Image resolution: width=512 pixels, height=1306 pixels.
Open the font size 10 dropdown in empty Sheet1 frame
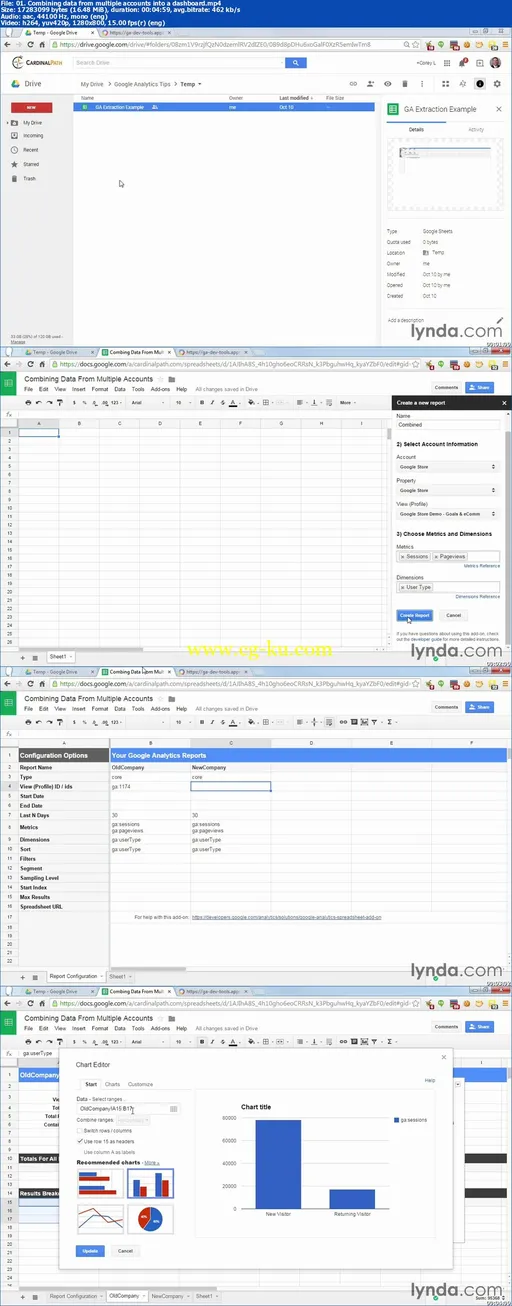pyautogui.click(x=182, y=403)
